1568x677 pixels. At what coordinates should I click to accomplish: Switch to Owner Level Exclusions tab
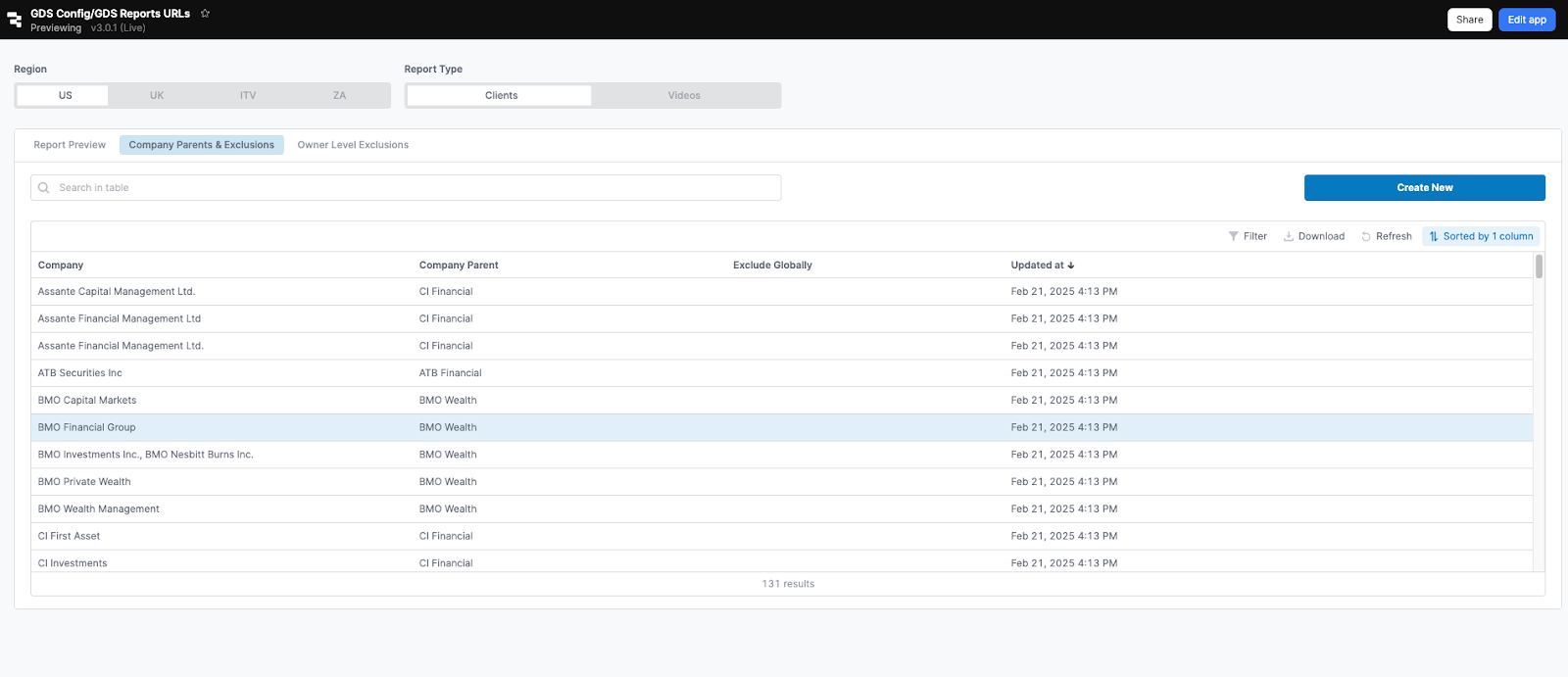pyautogui.click(x=353, y=145)
